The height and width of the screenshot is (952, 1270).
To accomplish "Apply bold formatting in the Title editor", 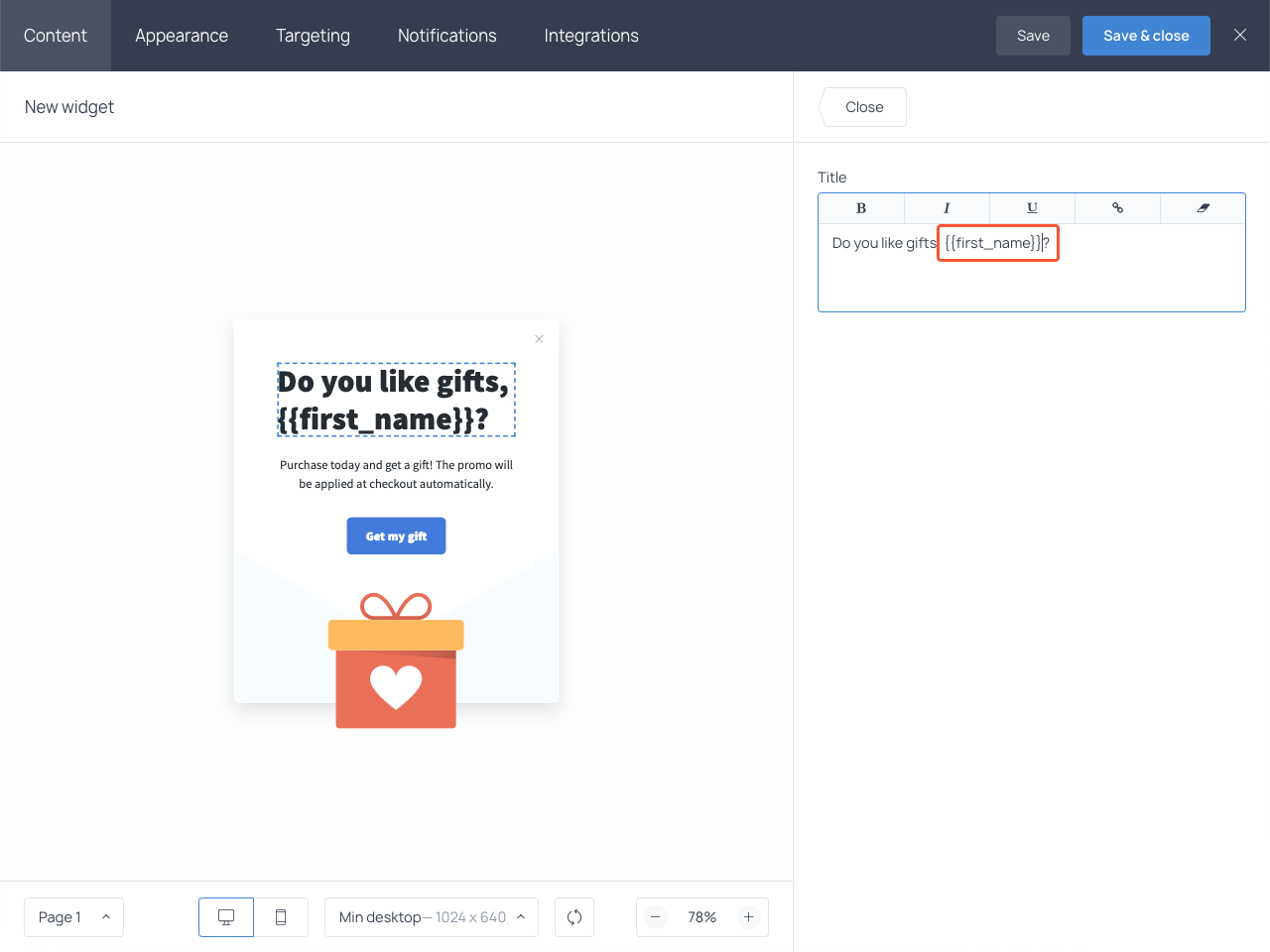I will point(861,208).
